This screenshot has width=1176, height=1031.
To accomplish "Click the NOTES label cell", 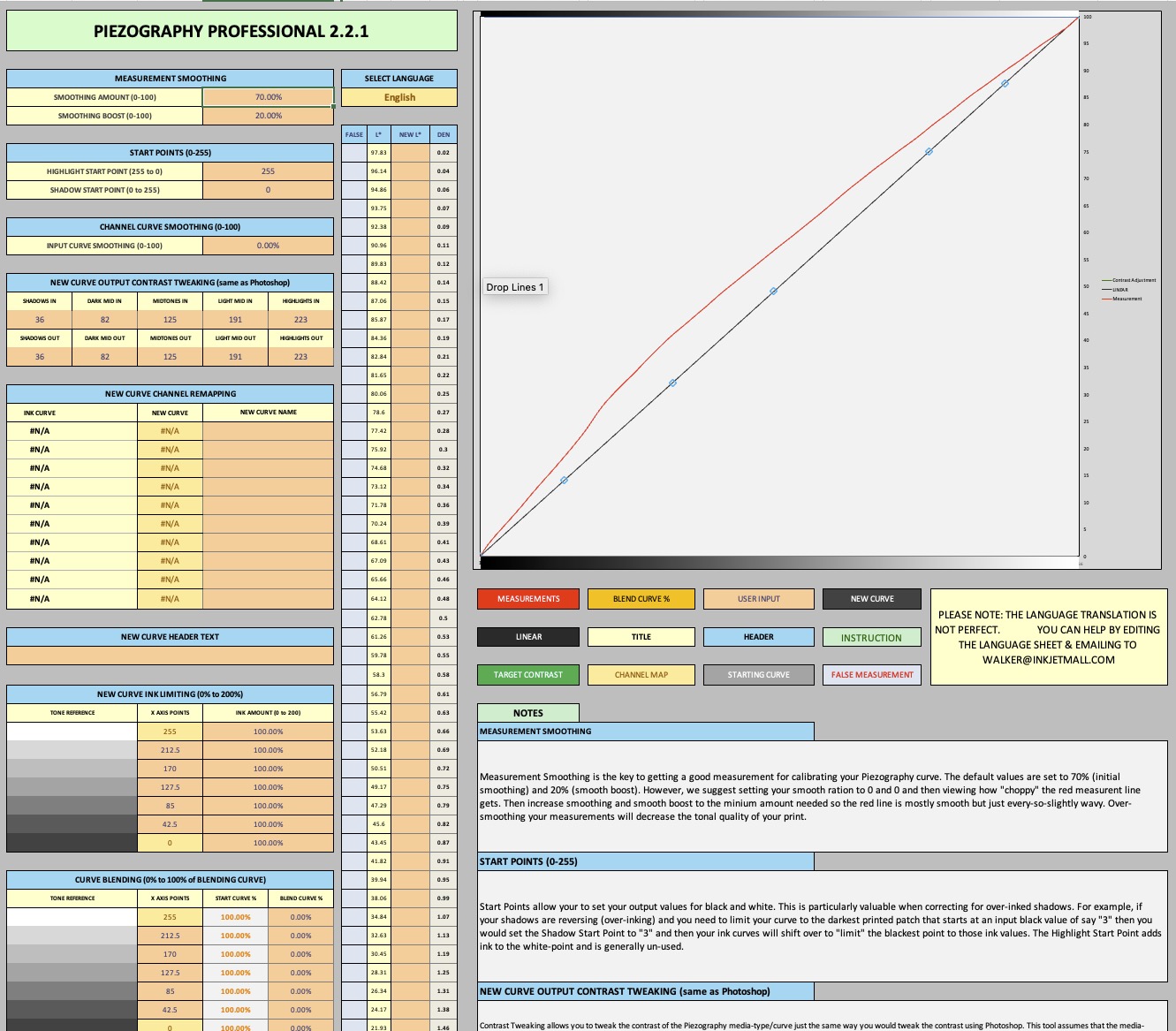I will [x=528, y=713].
